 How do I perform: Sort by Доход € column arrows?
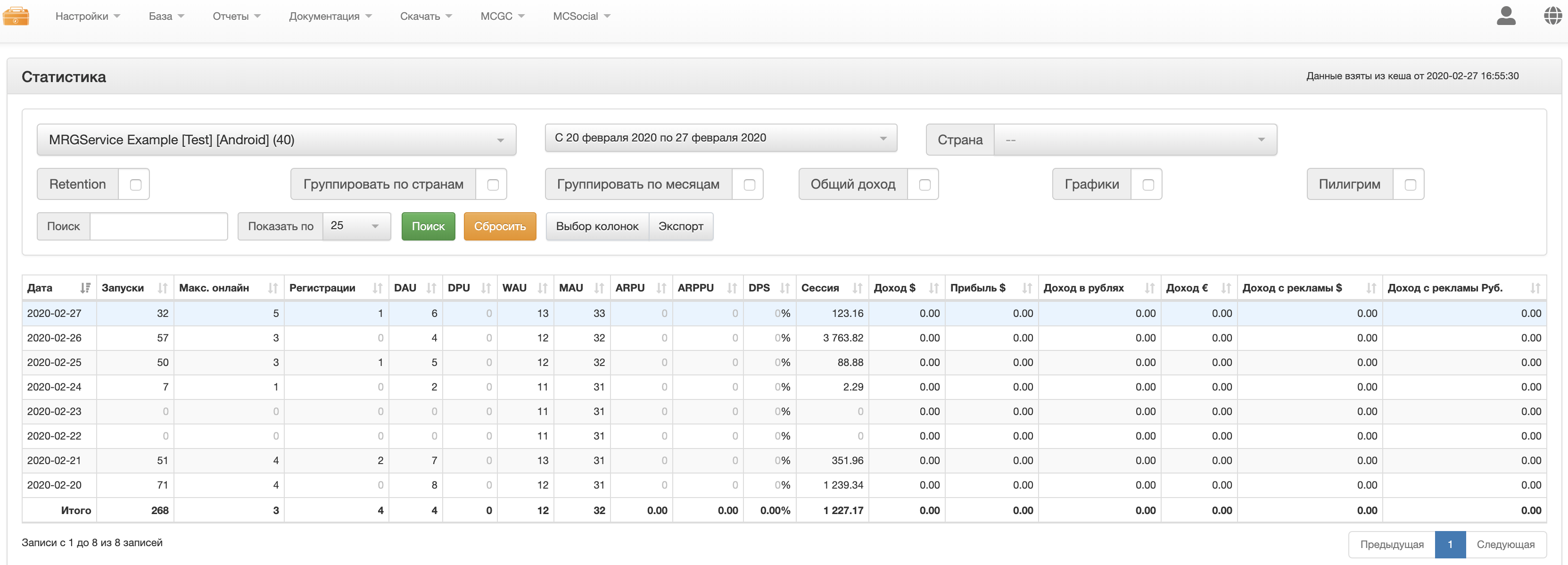click(x=1225, y=288)
